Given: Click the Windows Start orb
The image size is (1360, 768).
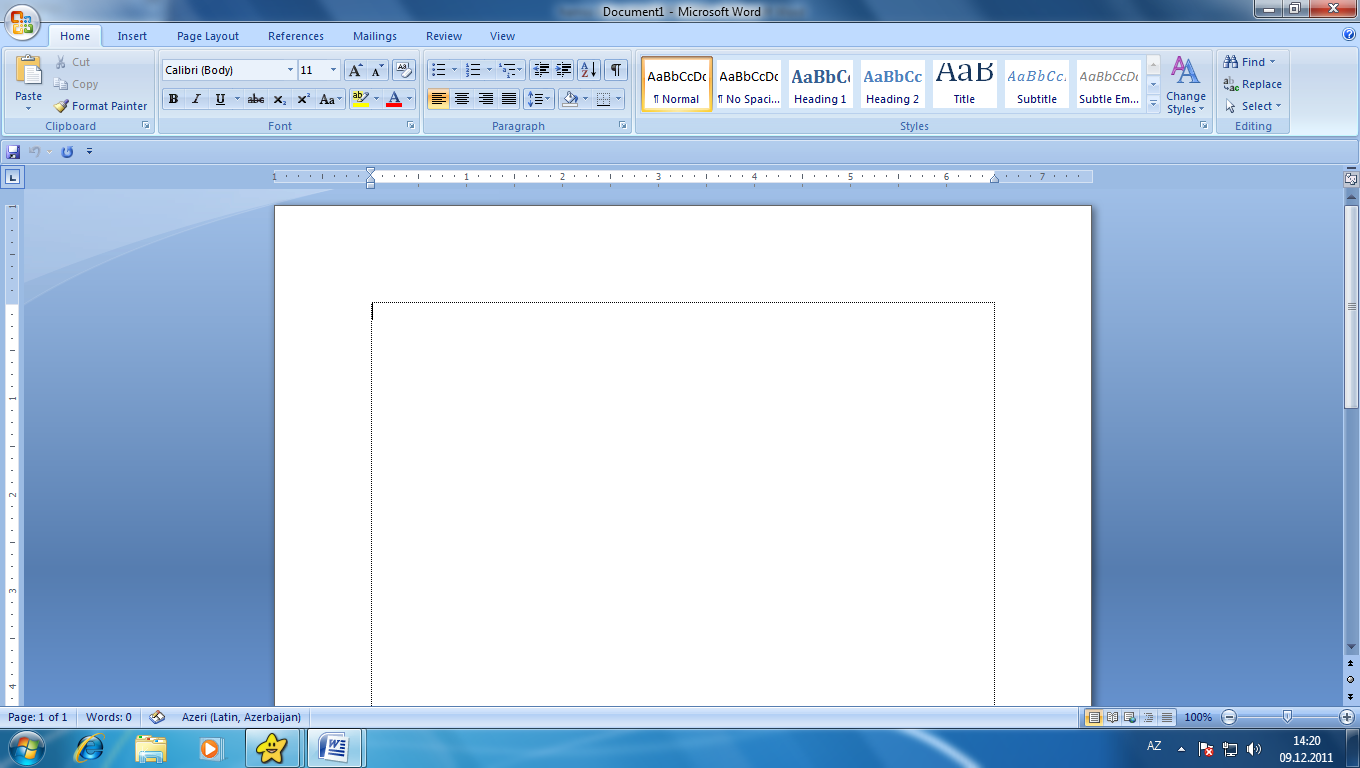Looking at the screenshot, I should (x=27, y=747).
